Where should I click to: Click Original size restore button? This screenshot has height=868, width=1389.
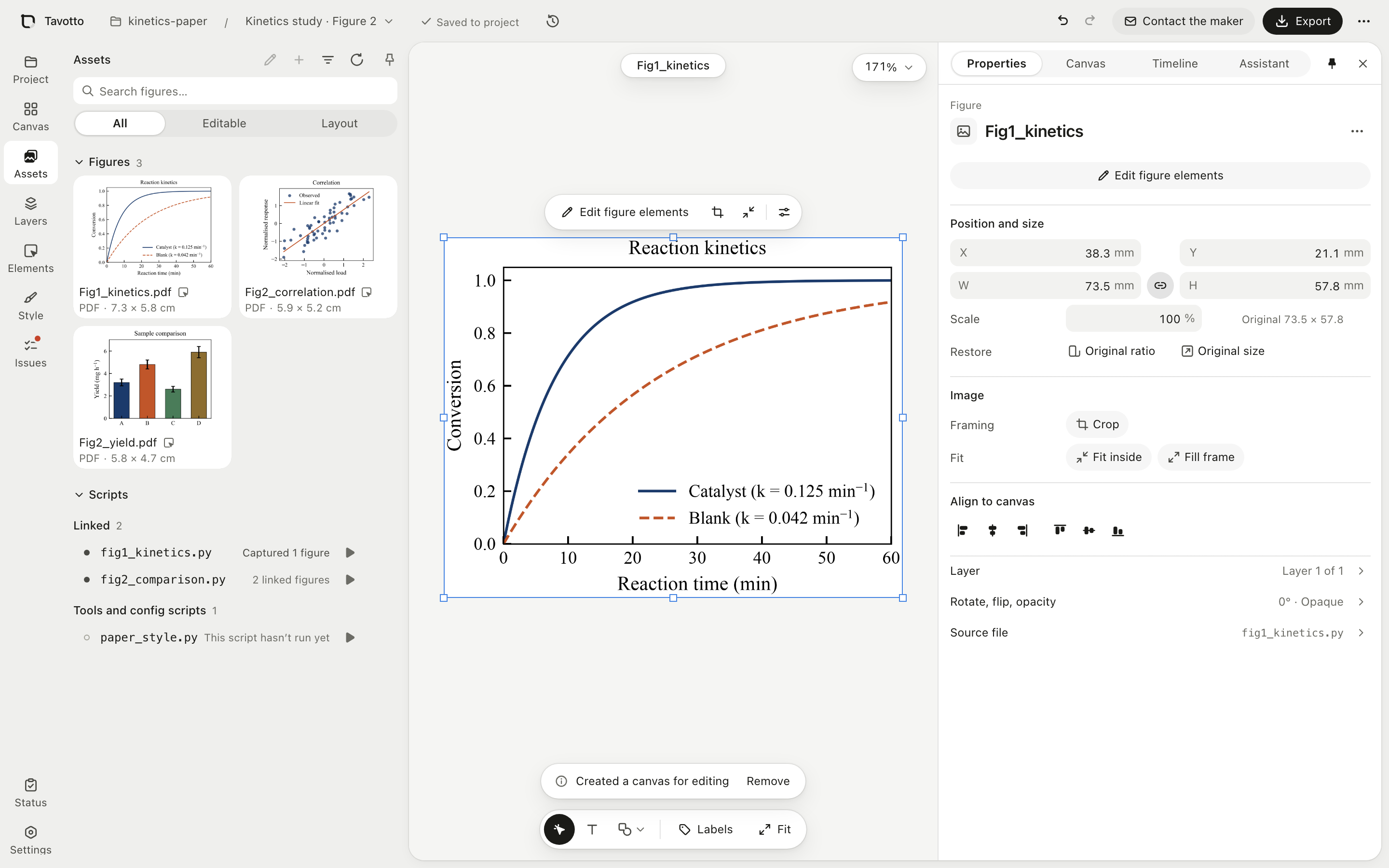pos(1223,352)
